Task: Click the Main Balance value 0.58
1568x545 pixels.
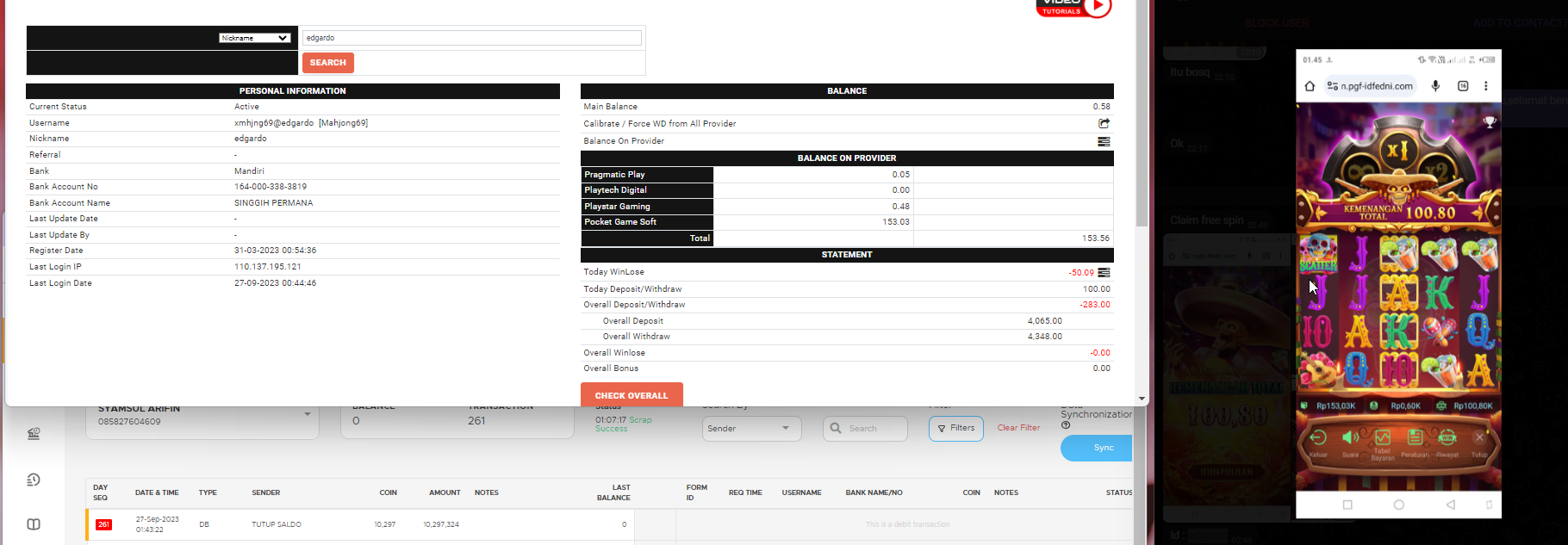Action: pyautogui.click(x=1102, y=107)
